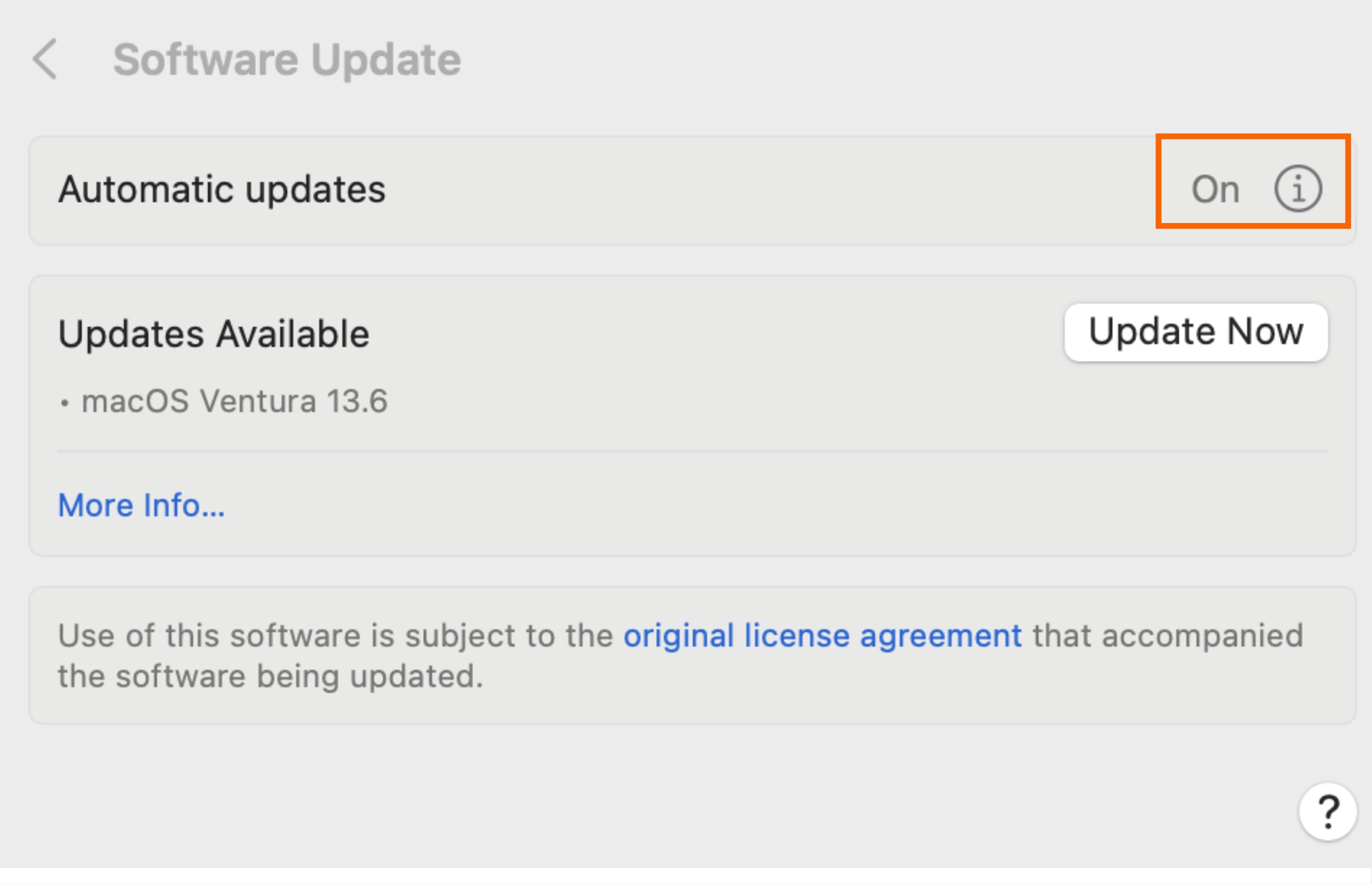
Task: Click the Updates Available heading
Action: coord(214,334)
